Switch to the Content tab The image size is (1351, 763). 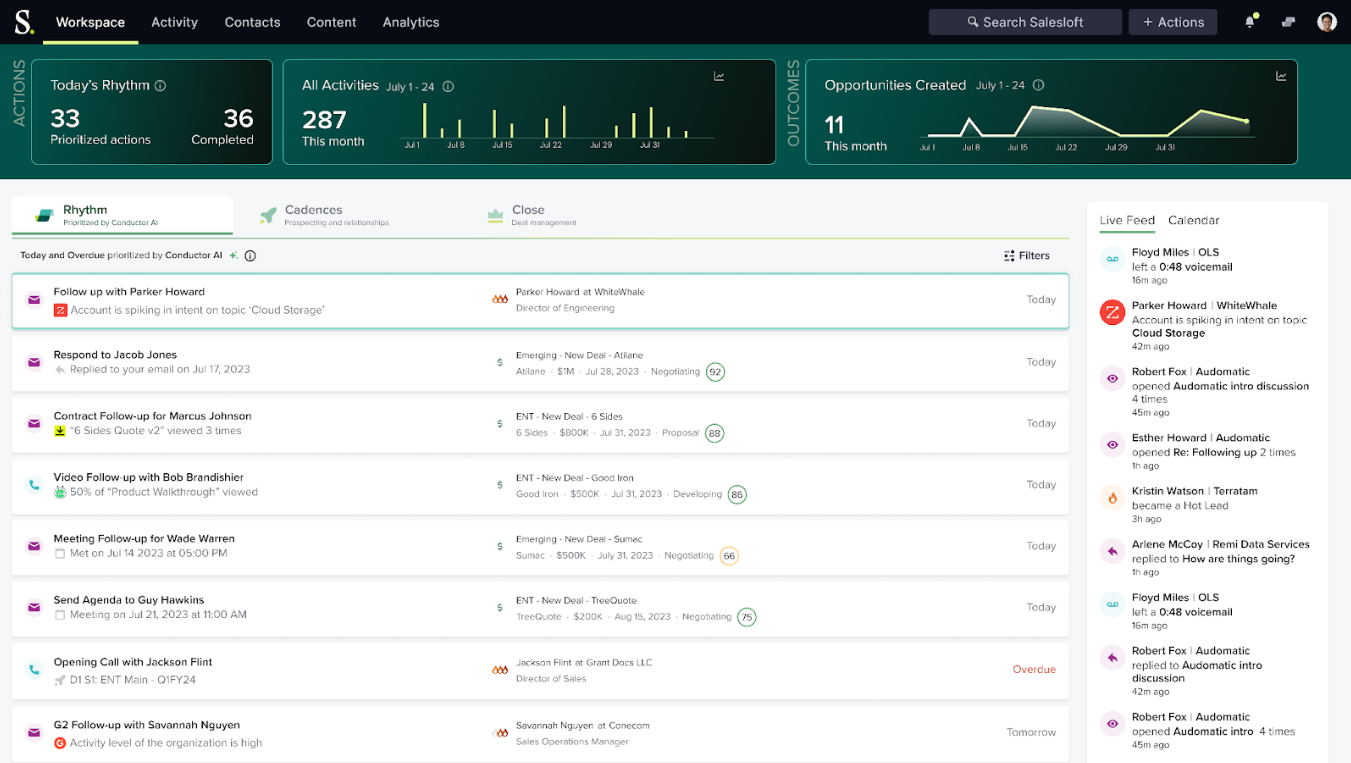click(332, 22)
